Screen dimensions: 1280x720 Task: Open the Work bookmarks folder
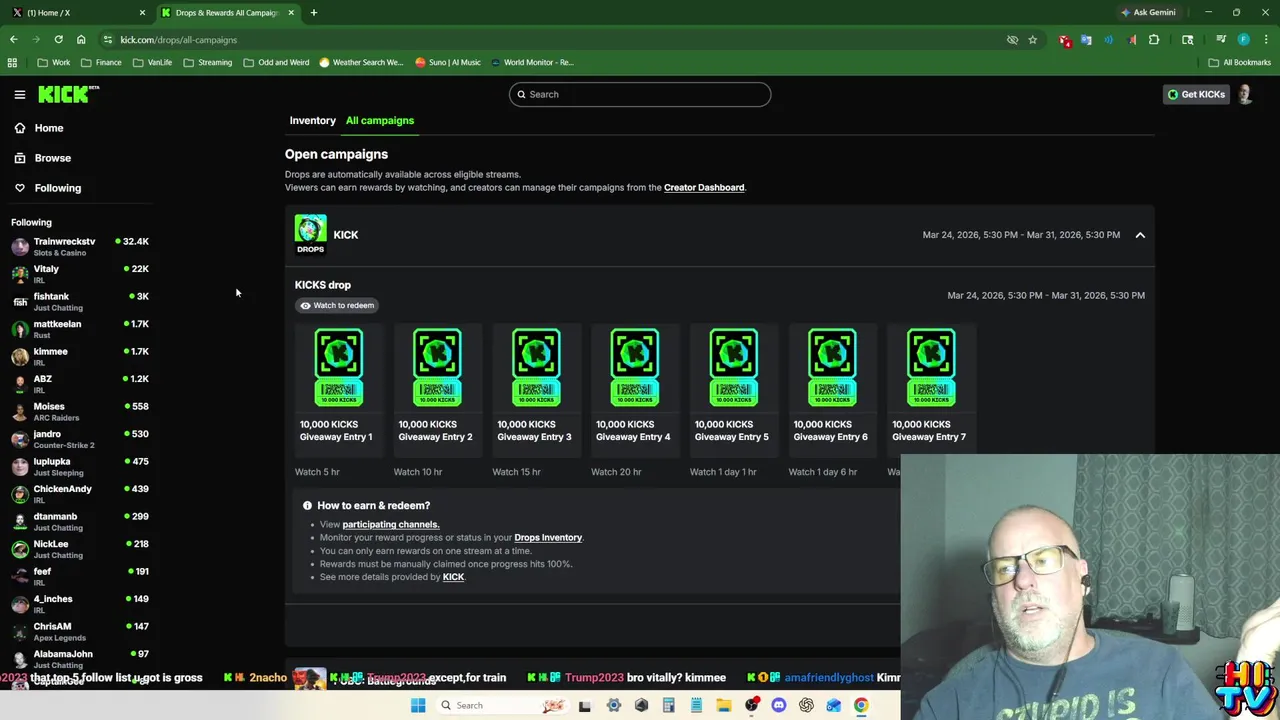pos(54,62)
